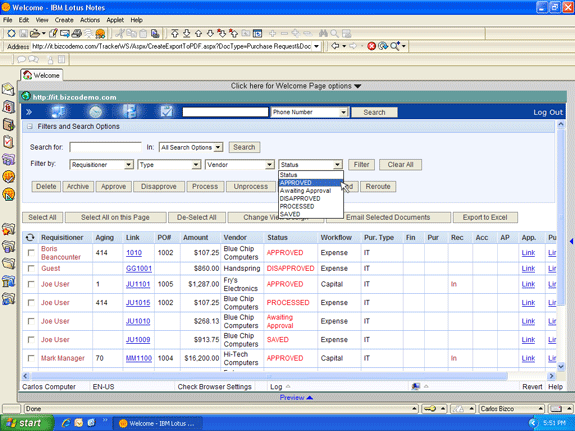Click the Print toolbar icon

click(76, 34)
